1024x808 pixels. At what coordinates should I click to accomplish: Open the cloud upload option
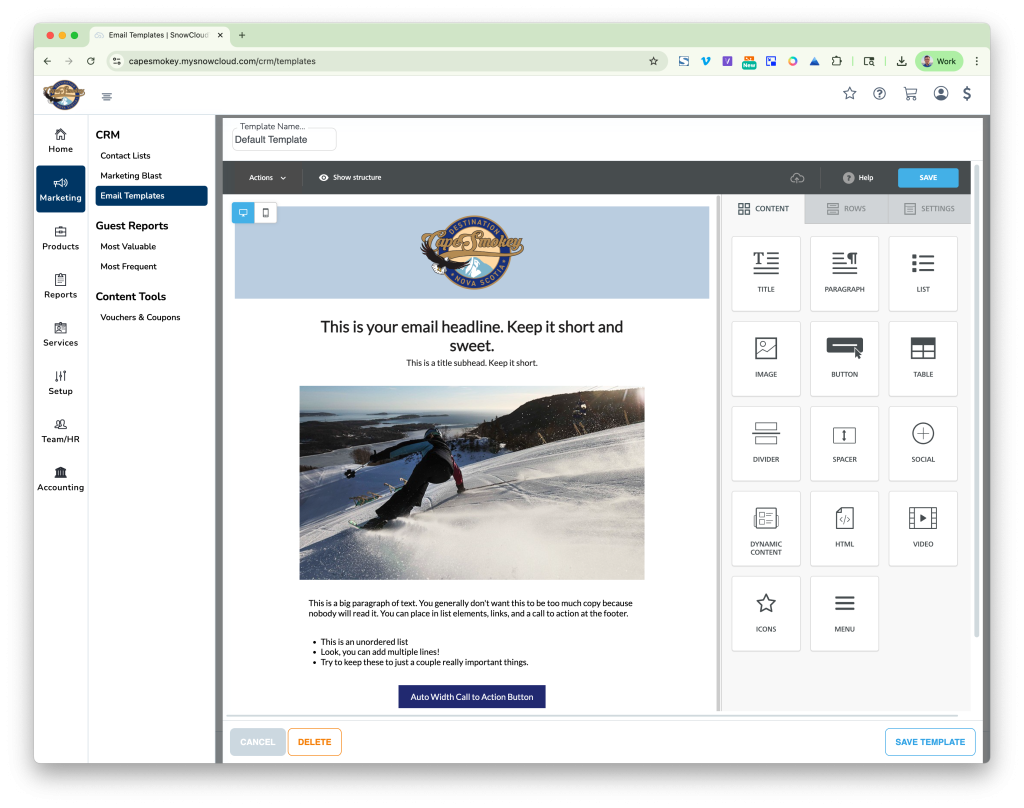(x=797, y=177)
